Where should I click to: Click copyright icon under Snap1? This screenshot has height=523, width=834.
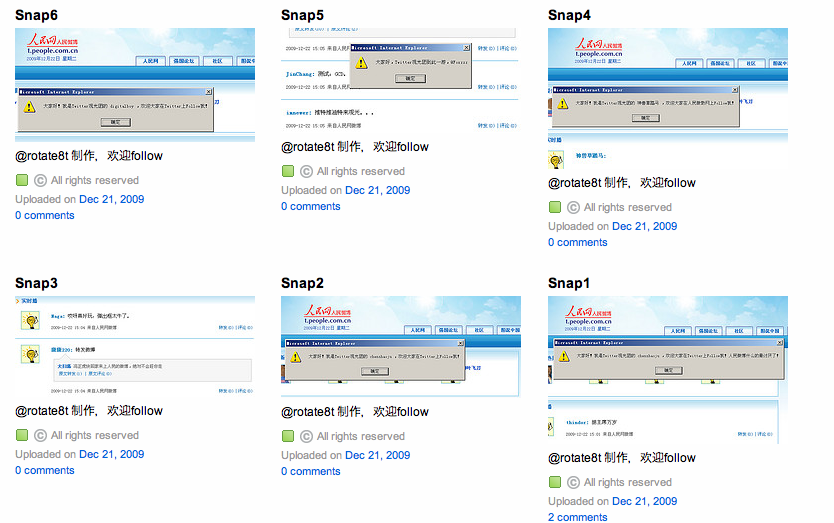tap(574, 483)
